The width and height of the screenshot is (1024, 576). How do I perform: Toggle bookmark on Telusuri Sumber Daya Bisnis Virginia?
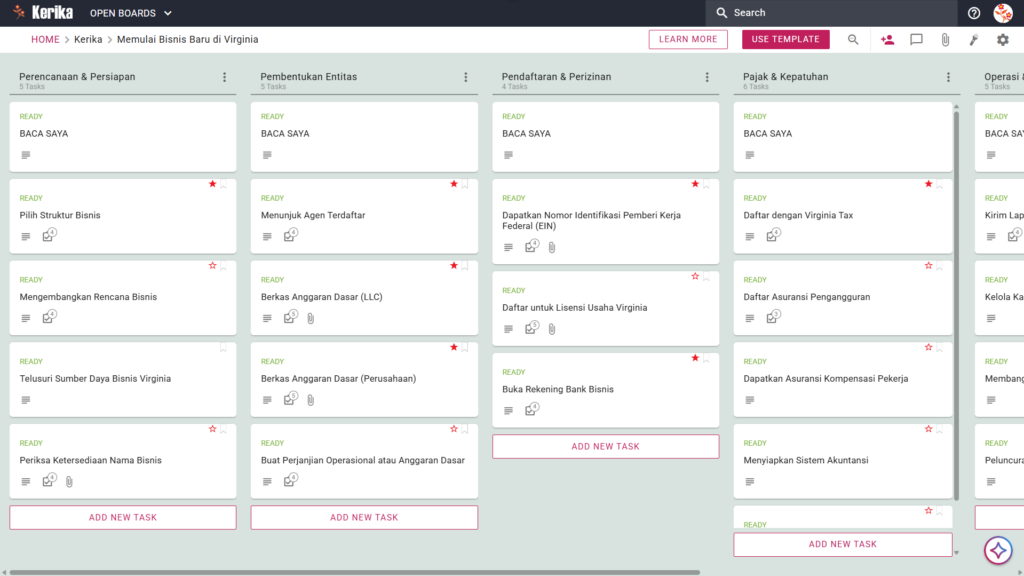pyautogui.click(x=223, y=348)
